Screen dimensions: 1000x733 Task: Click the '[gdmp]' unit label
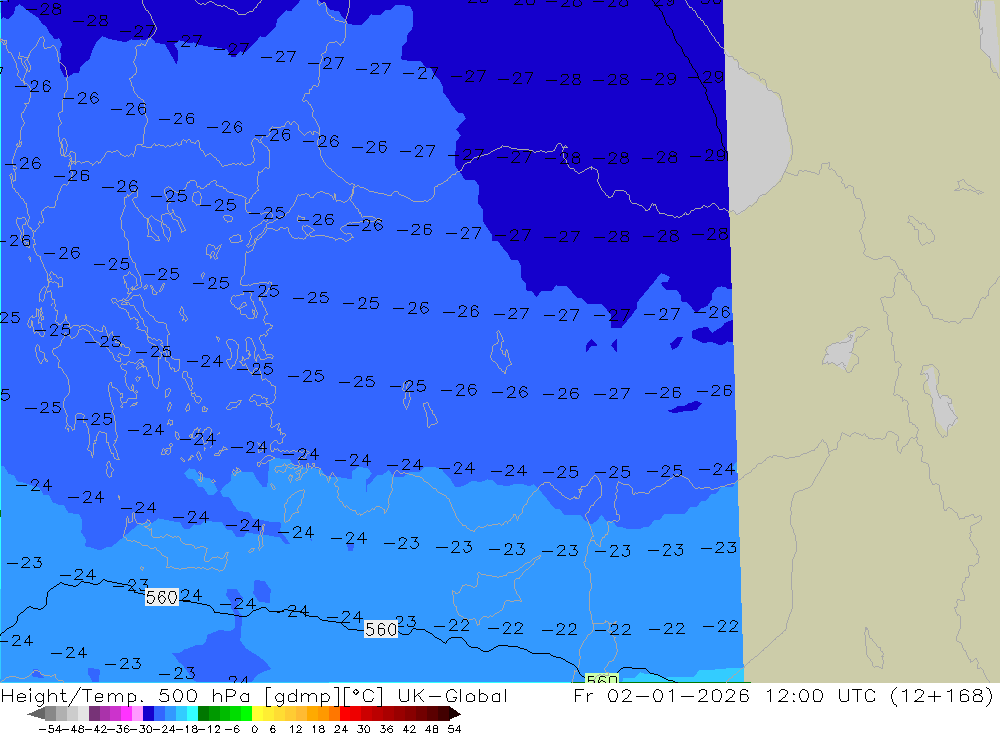pos(302,696)
